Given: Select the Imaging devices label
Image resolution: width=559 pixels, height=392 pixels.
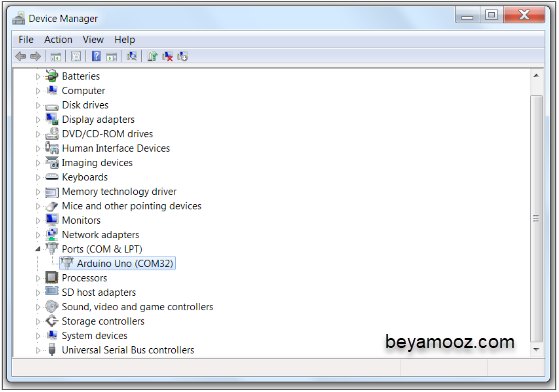Looking at the screenshot, I should 97,163.
